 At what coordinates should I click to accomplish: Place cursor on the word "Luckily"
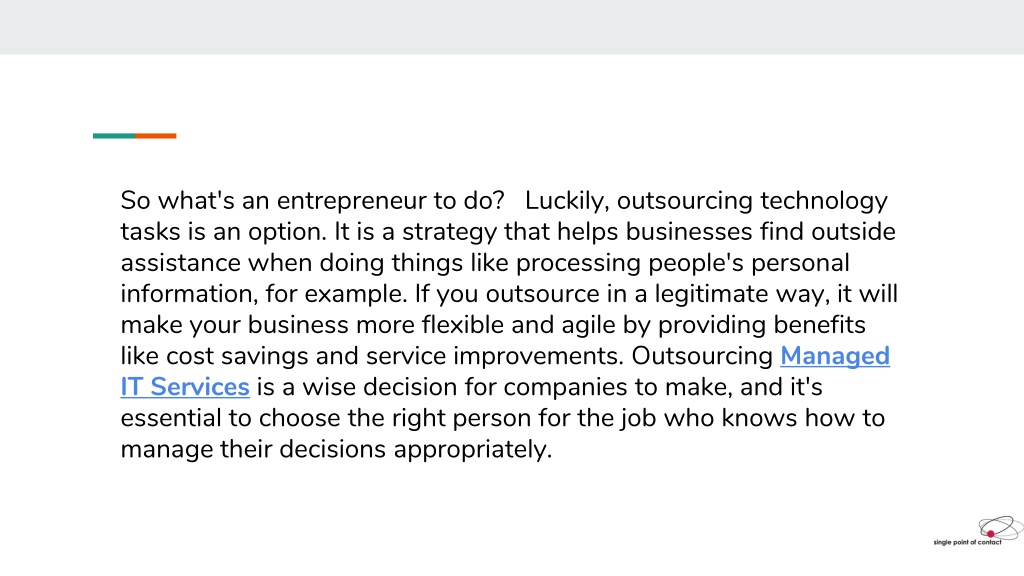[x=567, y=201]
